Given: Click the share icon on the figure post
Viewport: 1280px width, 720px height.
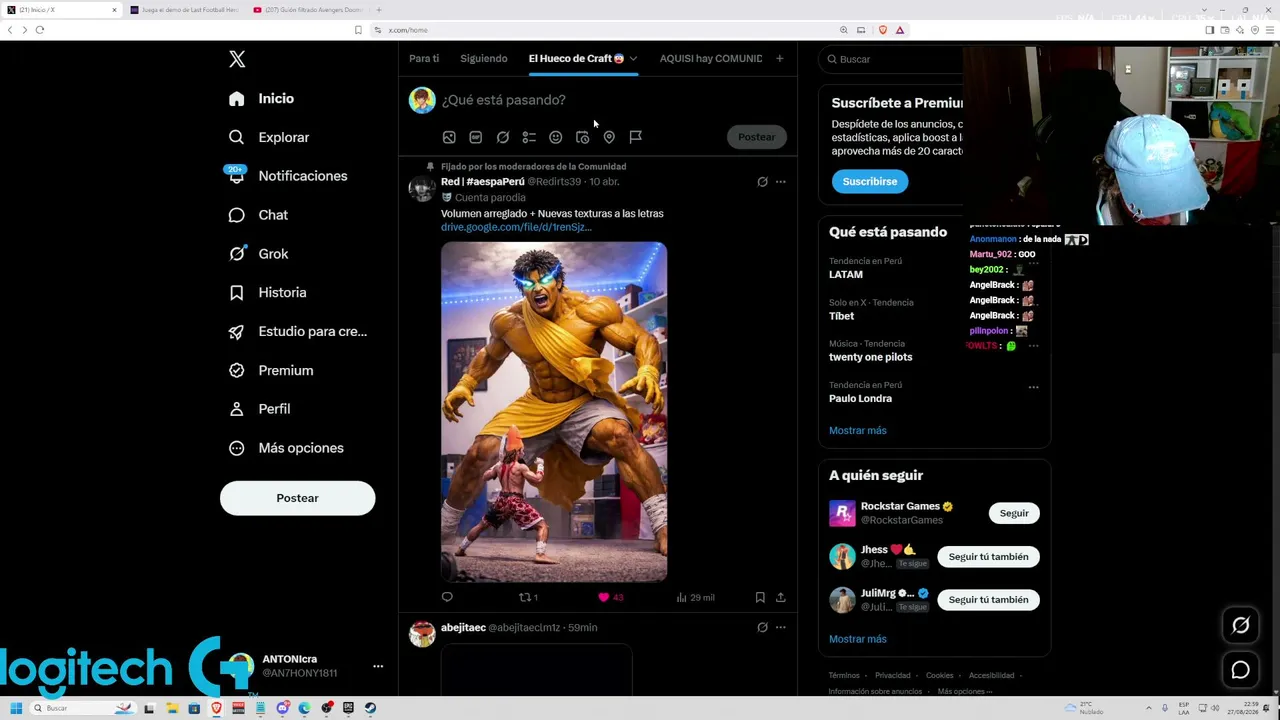Looking at the screenshot, I should [781, 598].
